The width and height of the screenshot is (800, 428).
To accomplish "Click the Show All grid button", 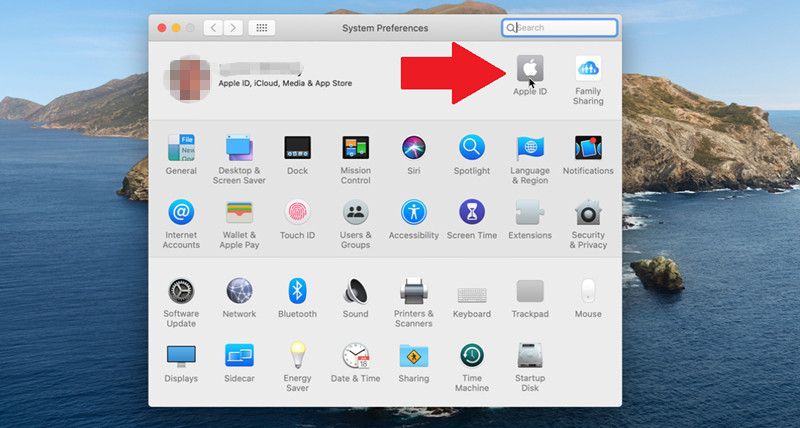I will [x=262, y=28].
